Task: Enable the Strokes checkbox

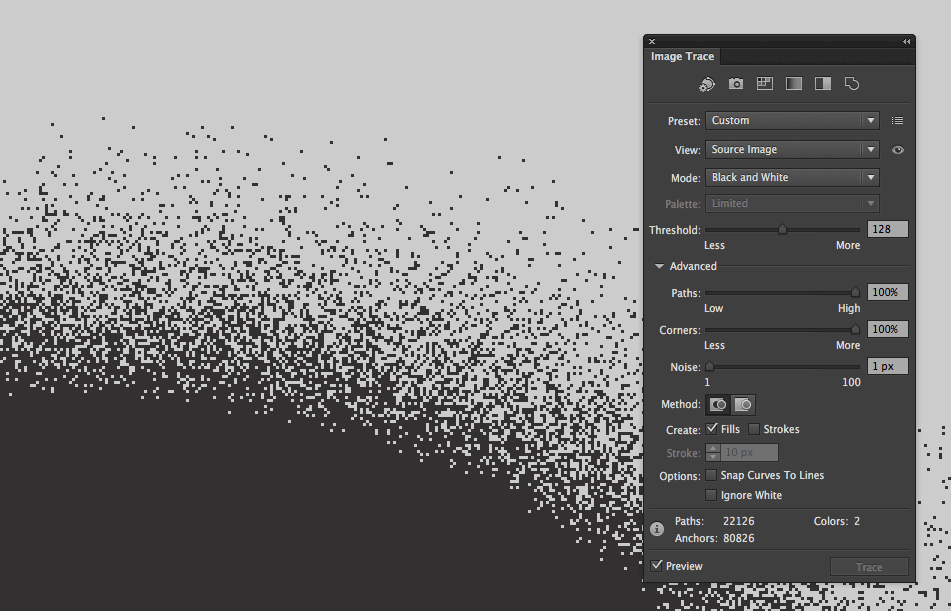Action: 754,429
